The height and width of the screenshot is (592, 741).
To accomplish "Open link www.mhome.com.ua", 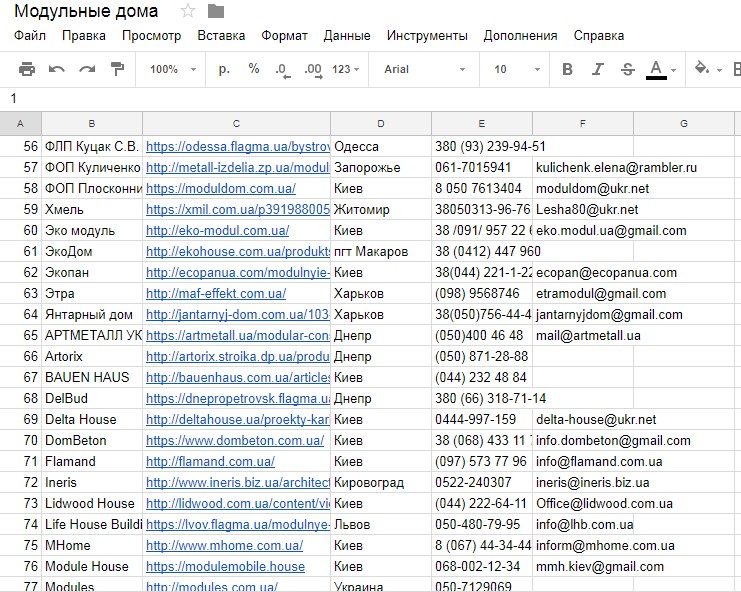I will click(x=224, y=545).
